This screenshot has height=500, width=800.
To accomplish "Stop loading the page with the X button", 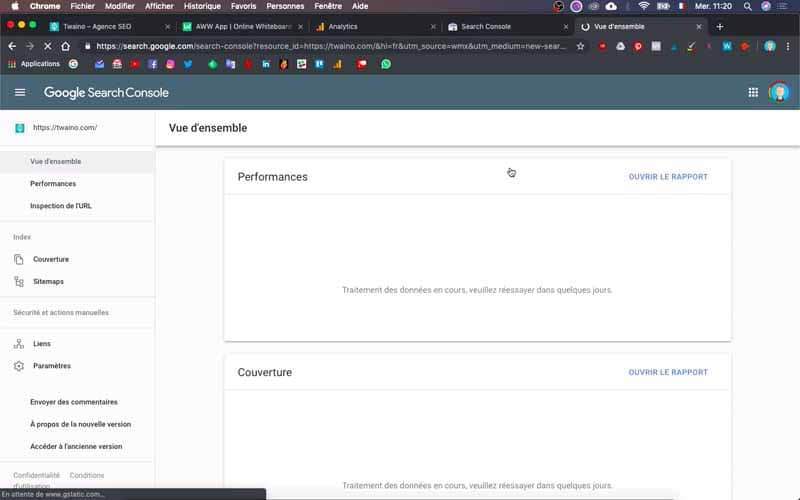I will (47, 46).
